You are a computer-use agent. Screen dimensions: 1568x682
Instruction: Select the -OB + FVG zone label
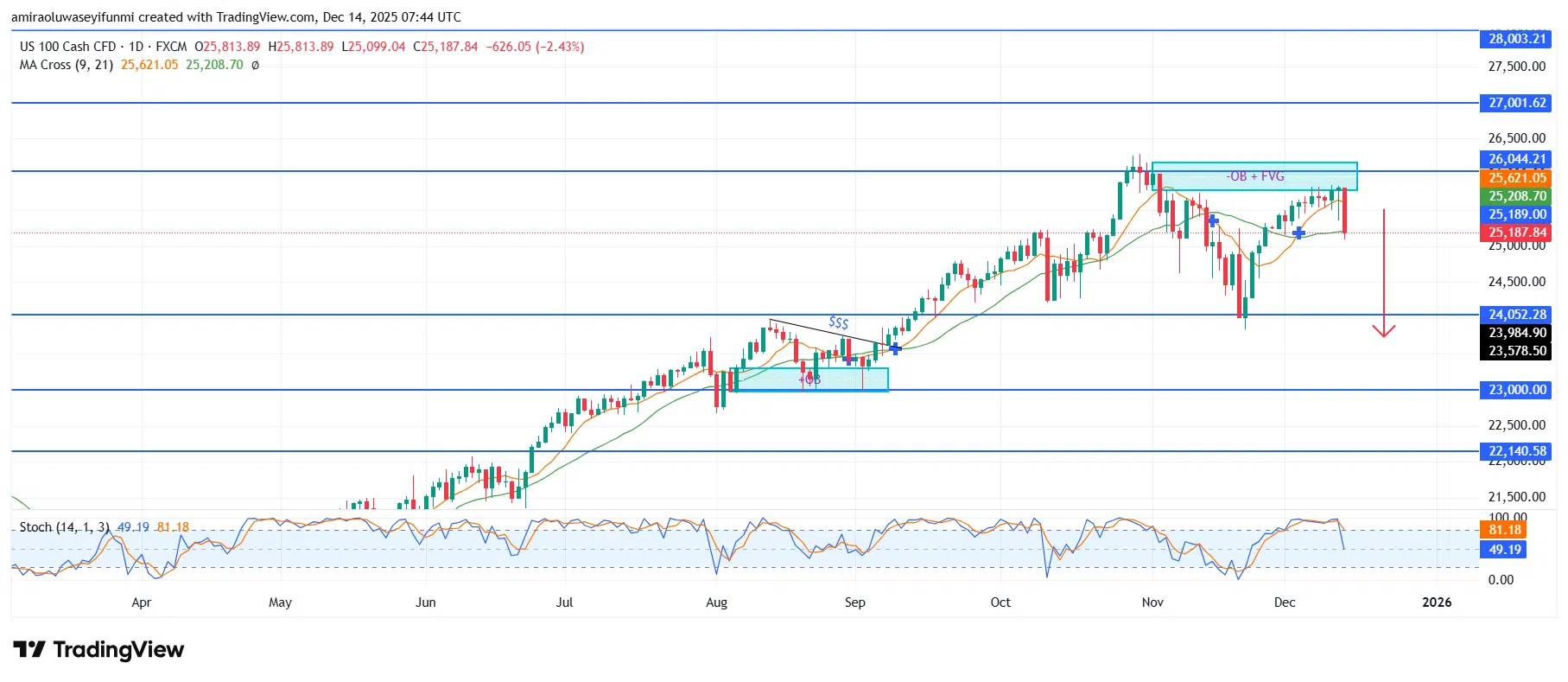1254,176
